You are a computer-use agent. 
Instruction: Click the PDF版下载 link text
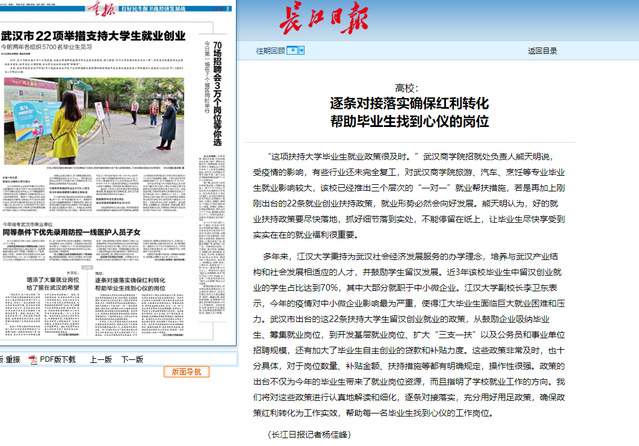pyautogui.click(x=57, y=360)
